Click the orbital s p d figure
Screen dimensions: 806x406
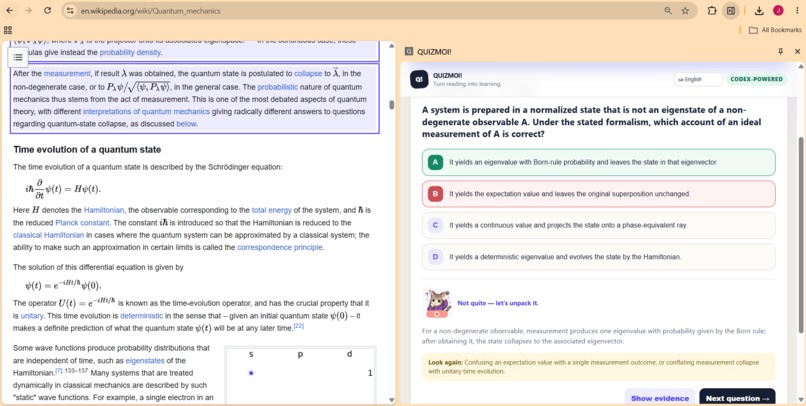pos(300,375)
